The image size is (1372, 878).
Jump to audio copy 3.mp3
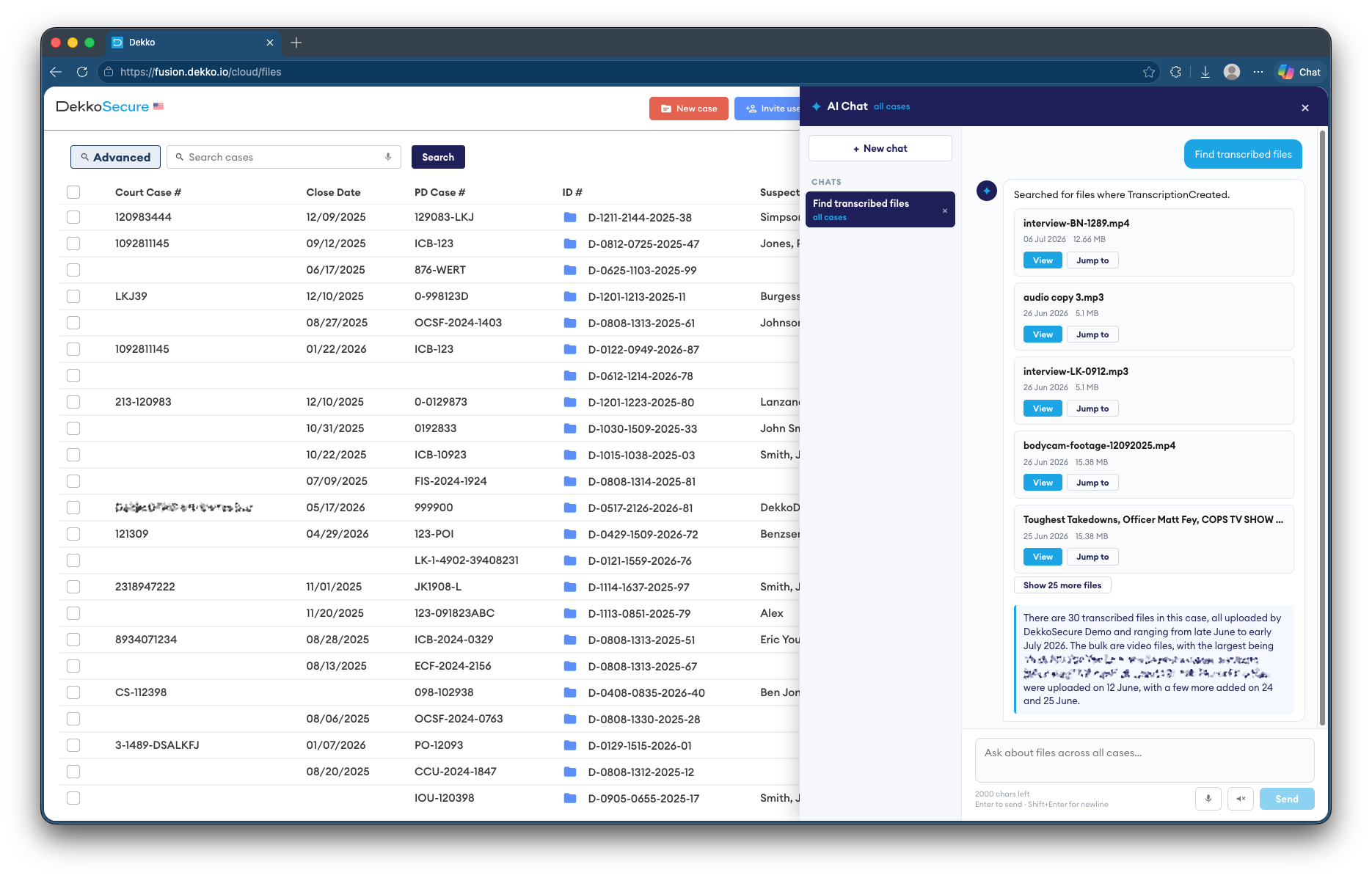pyautogui.click(x=1092, y=334)
